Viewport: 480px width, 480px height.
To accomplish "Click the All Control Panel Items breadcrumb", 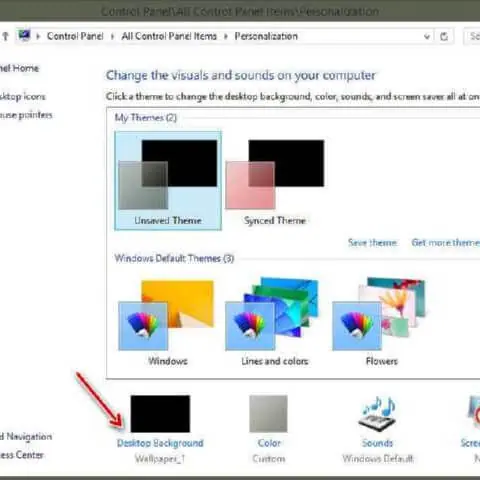I will [x=169, y=36].
